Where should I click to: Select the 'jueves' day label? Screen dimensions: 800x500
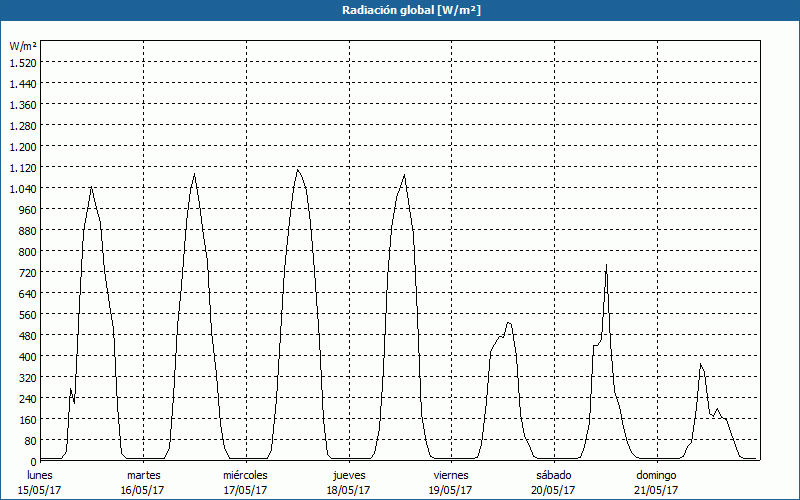click(x=348, y=474)
